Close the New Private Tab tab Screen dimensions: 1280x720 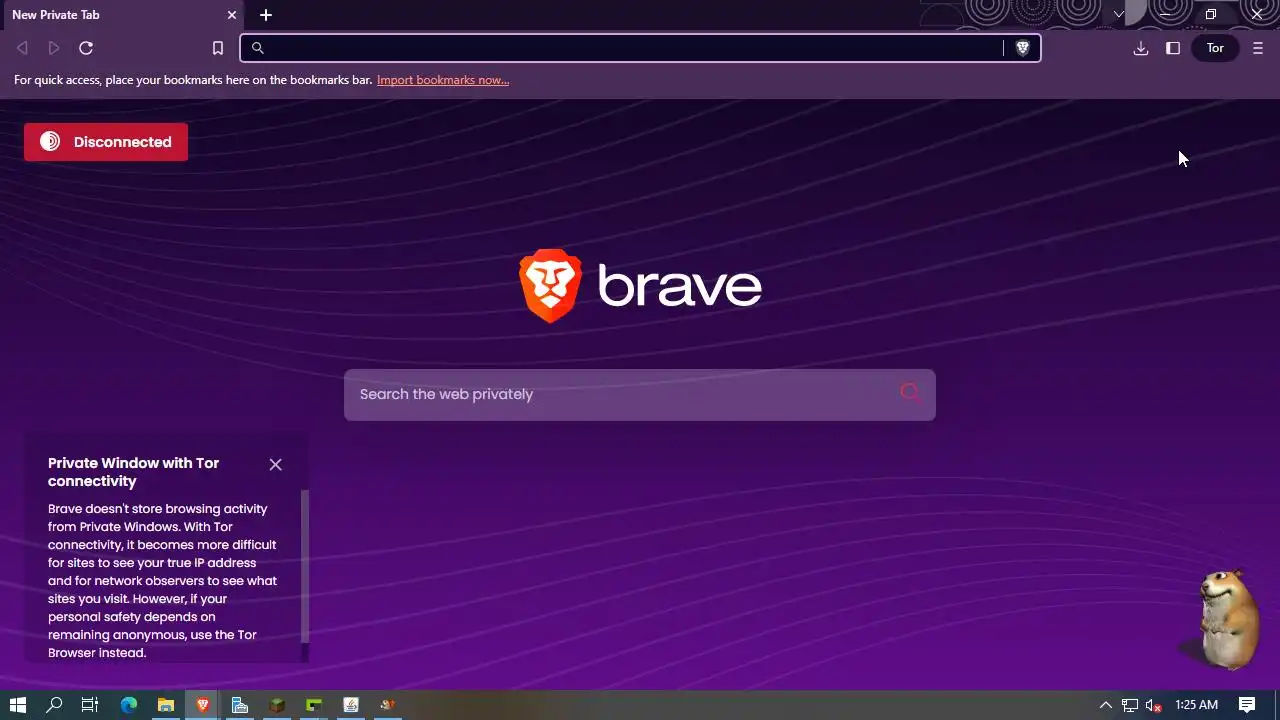(232, 15)
